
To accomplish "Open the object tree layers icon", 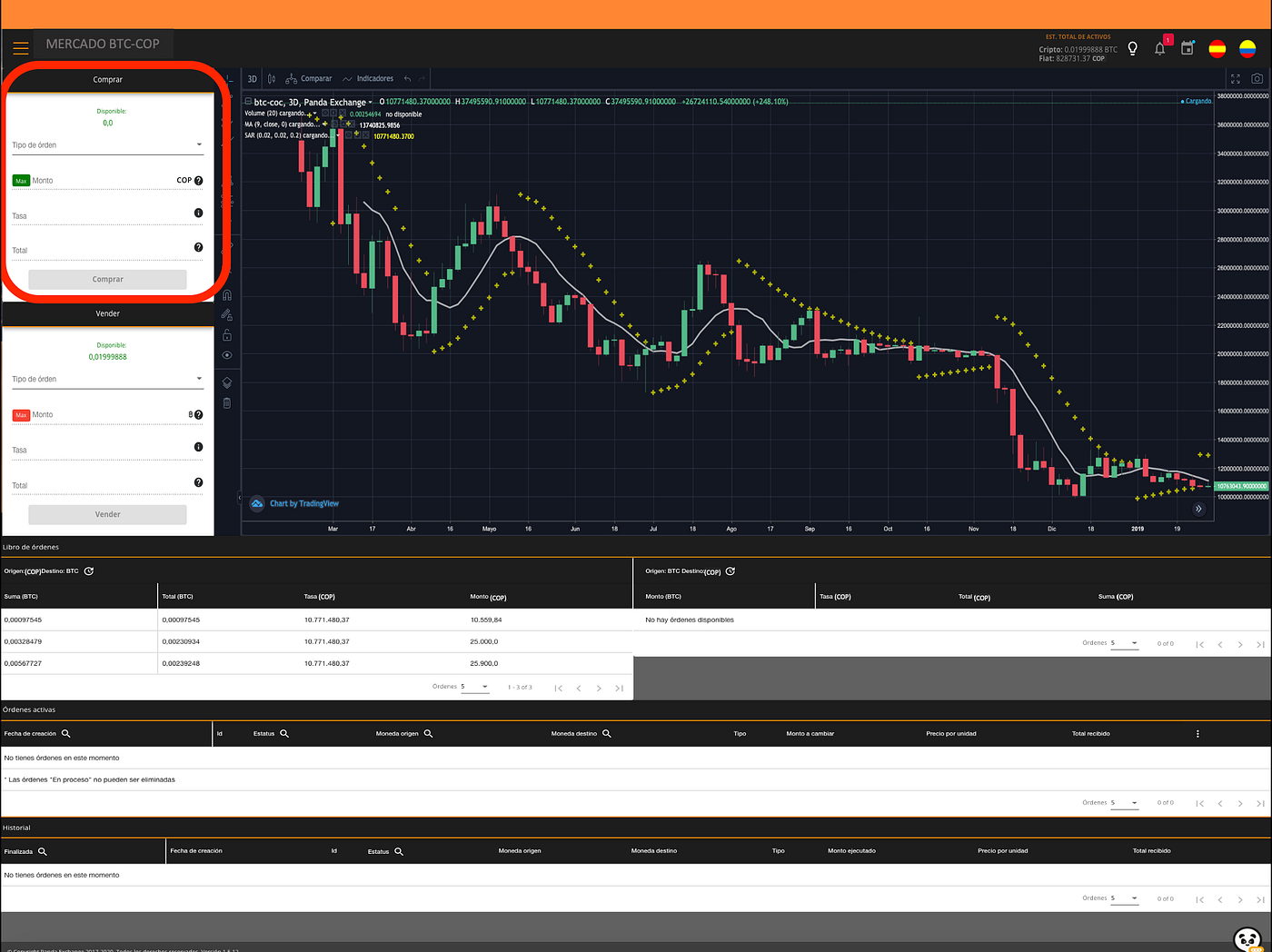I will click(227, 382).
